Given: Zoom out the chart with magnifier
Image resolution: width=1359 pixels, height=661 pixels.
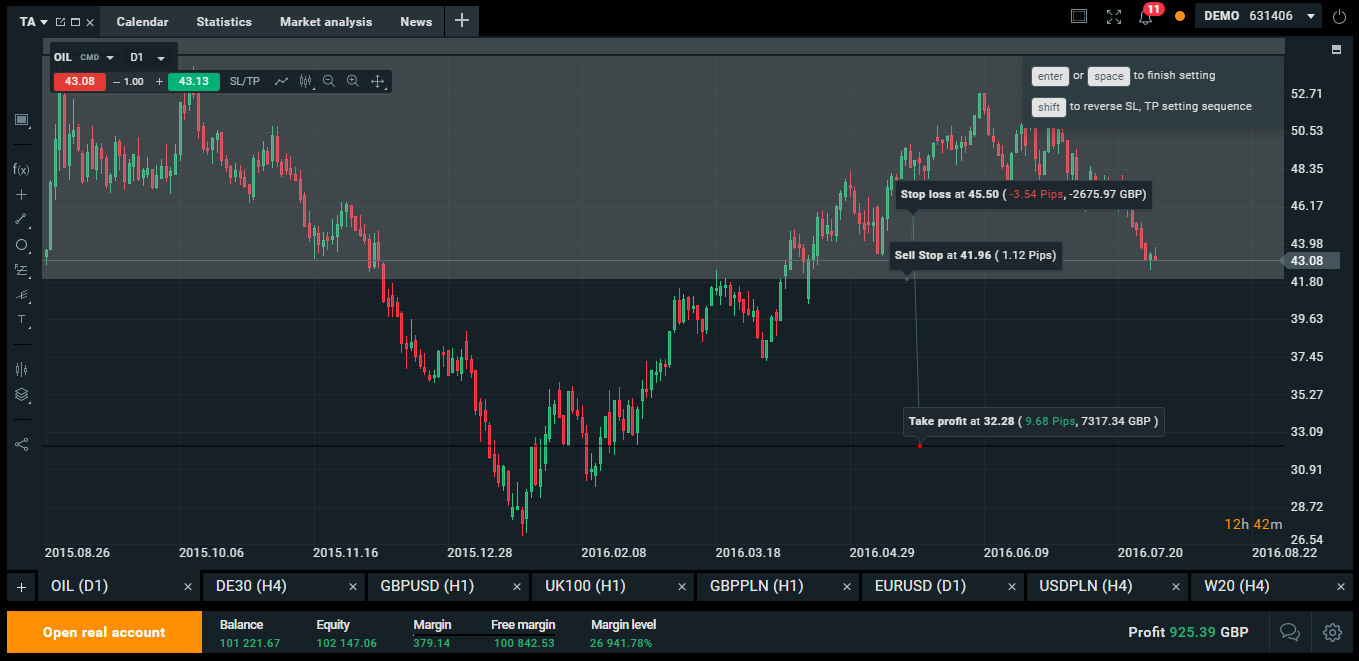Looking at the screenshot, I should point(329,81).
